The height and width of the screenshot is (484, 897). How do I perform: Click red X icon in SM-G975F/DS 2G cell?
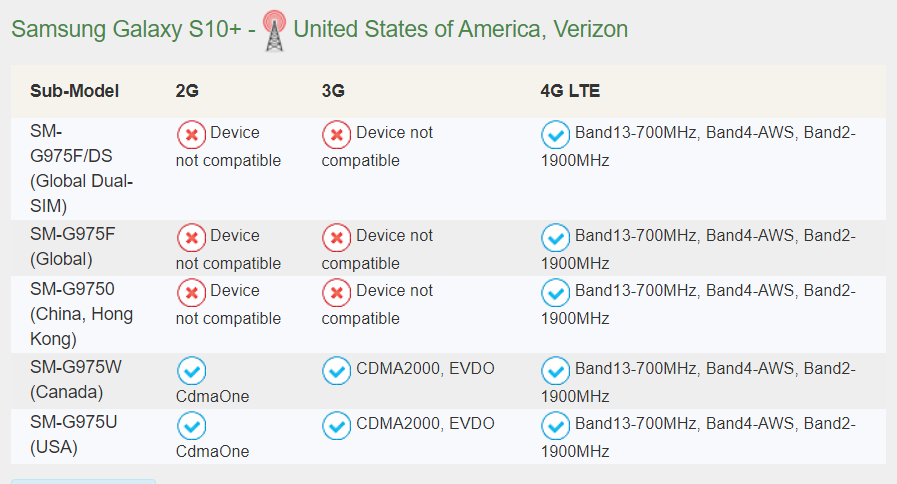tap(192, 135)
